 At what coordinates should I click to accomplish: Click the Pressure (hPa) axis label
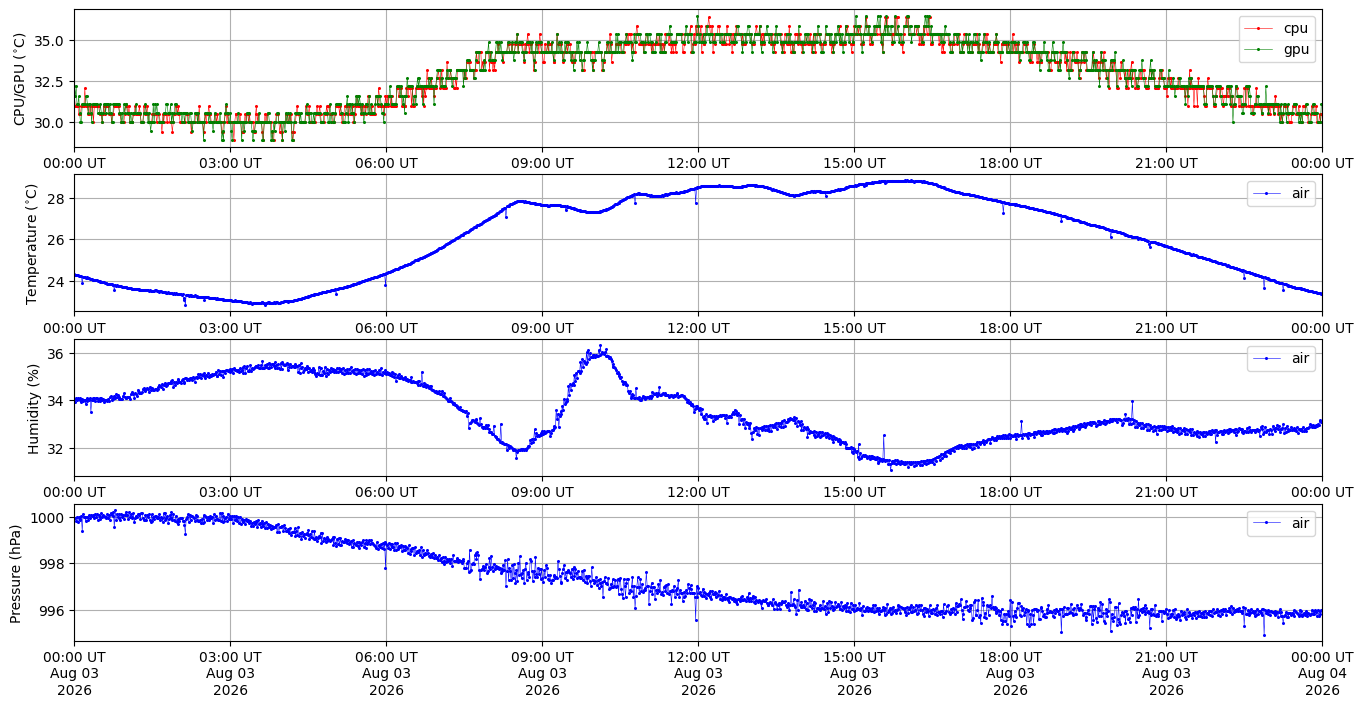click(16, 573)
